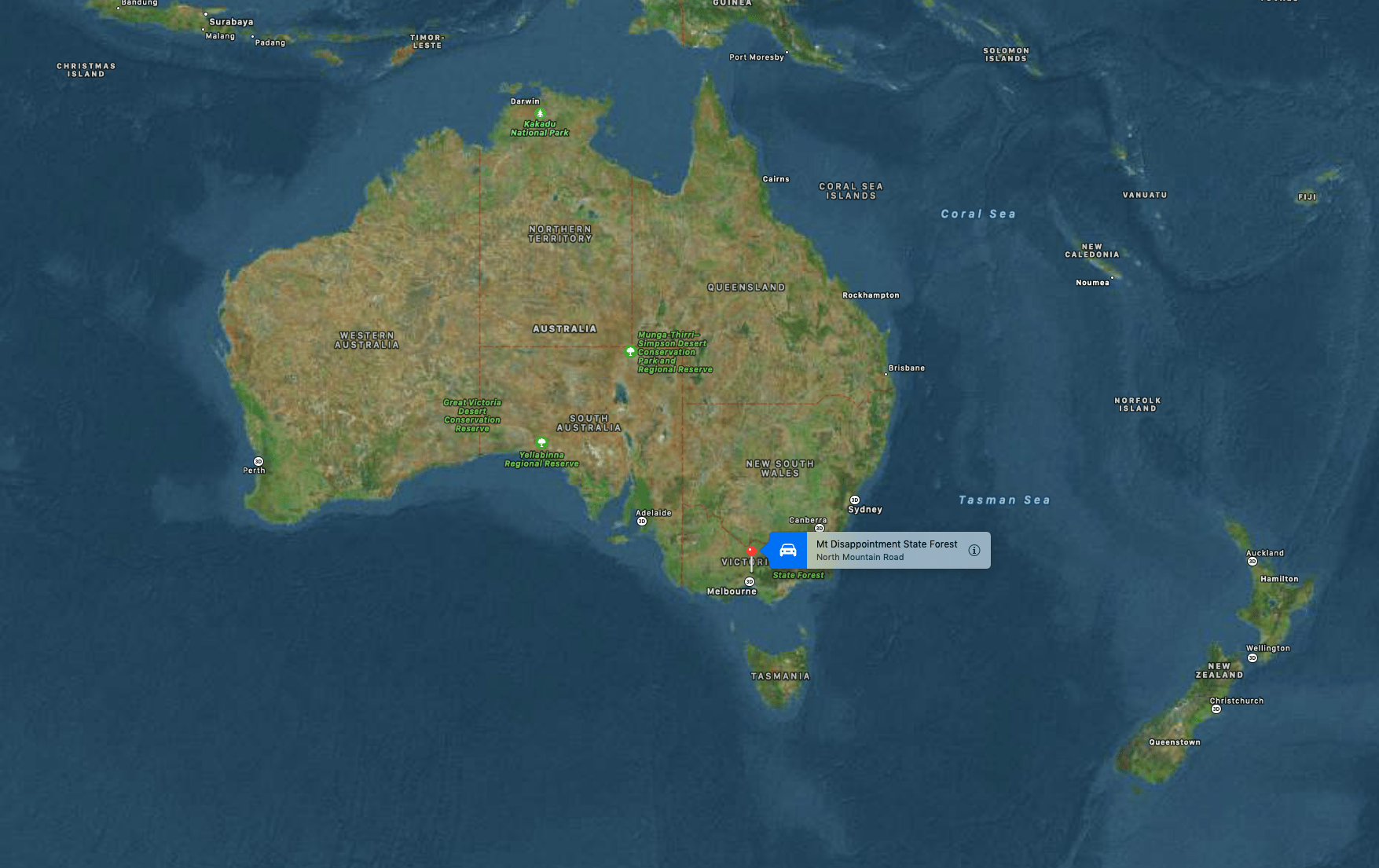This screenshot has height=868, width=1379.
Task: Click the North Mountain Road subtitle
Action: click(x=860, y=557)
